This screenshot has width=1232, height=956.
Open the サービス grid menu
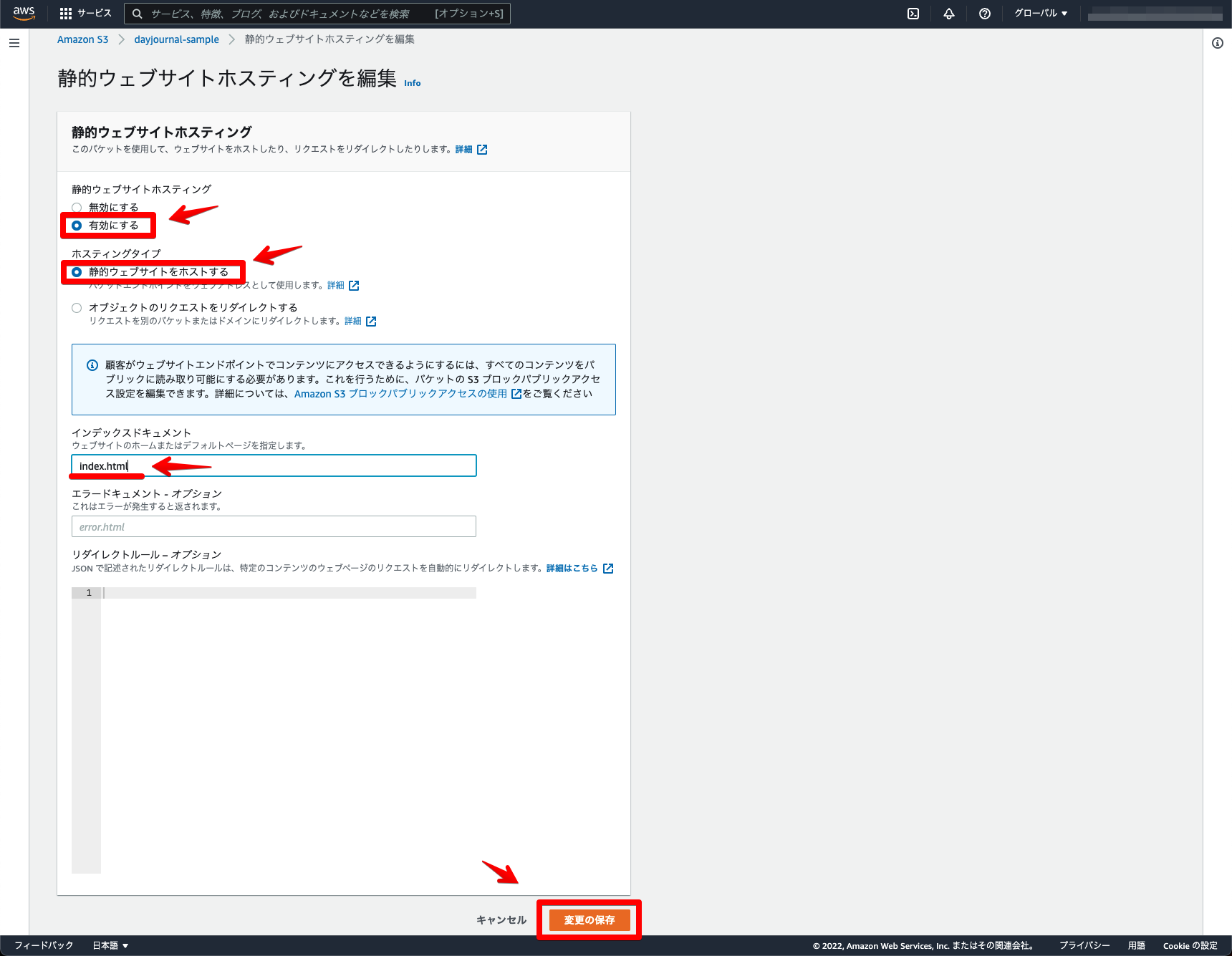[x=85, y=14]
